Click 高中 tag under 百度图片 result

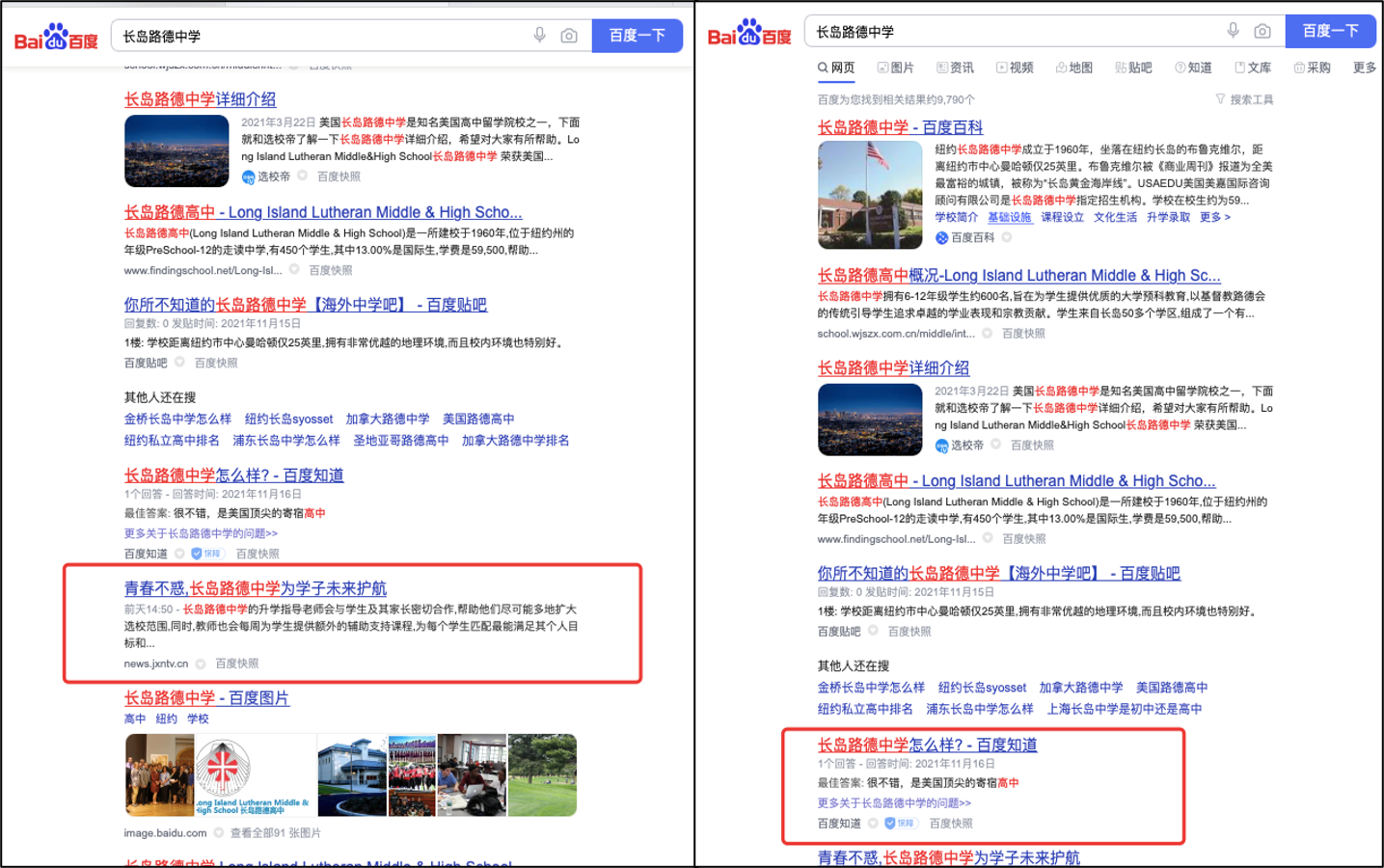click(x=134, y=719)
